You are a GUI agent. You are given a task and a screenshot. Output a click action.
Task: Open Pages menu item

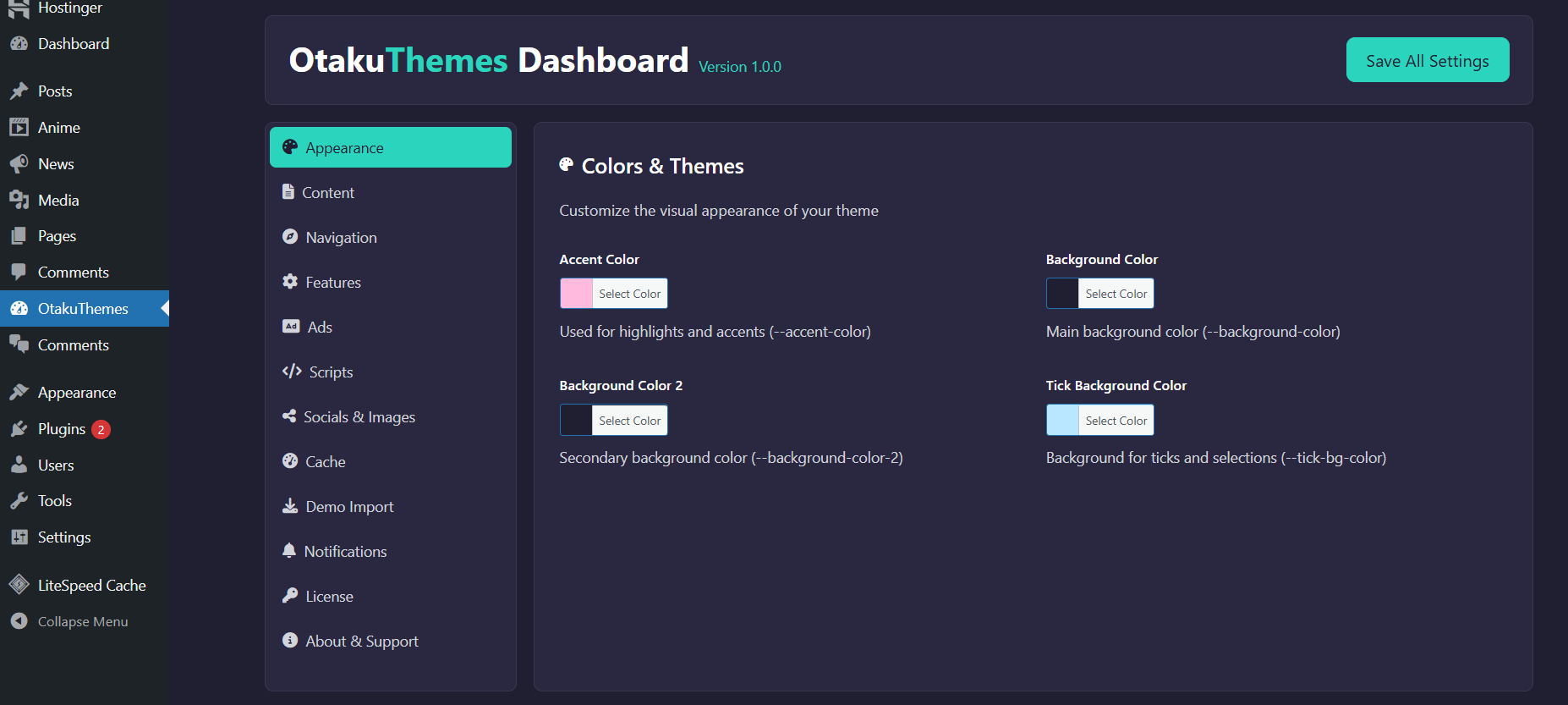tap(85, 236)
